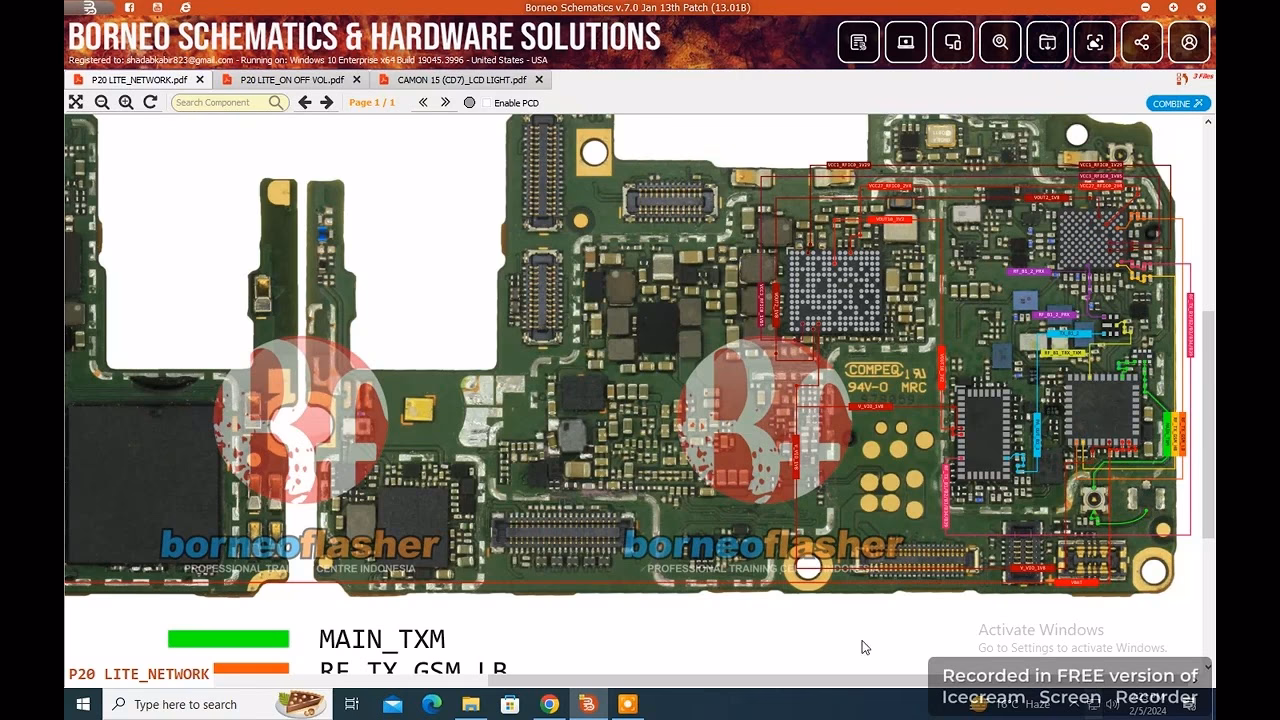Open the share icon in header

pos(1142,42)
